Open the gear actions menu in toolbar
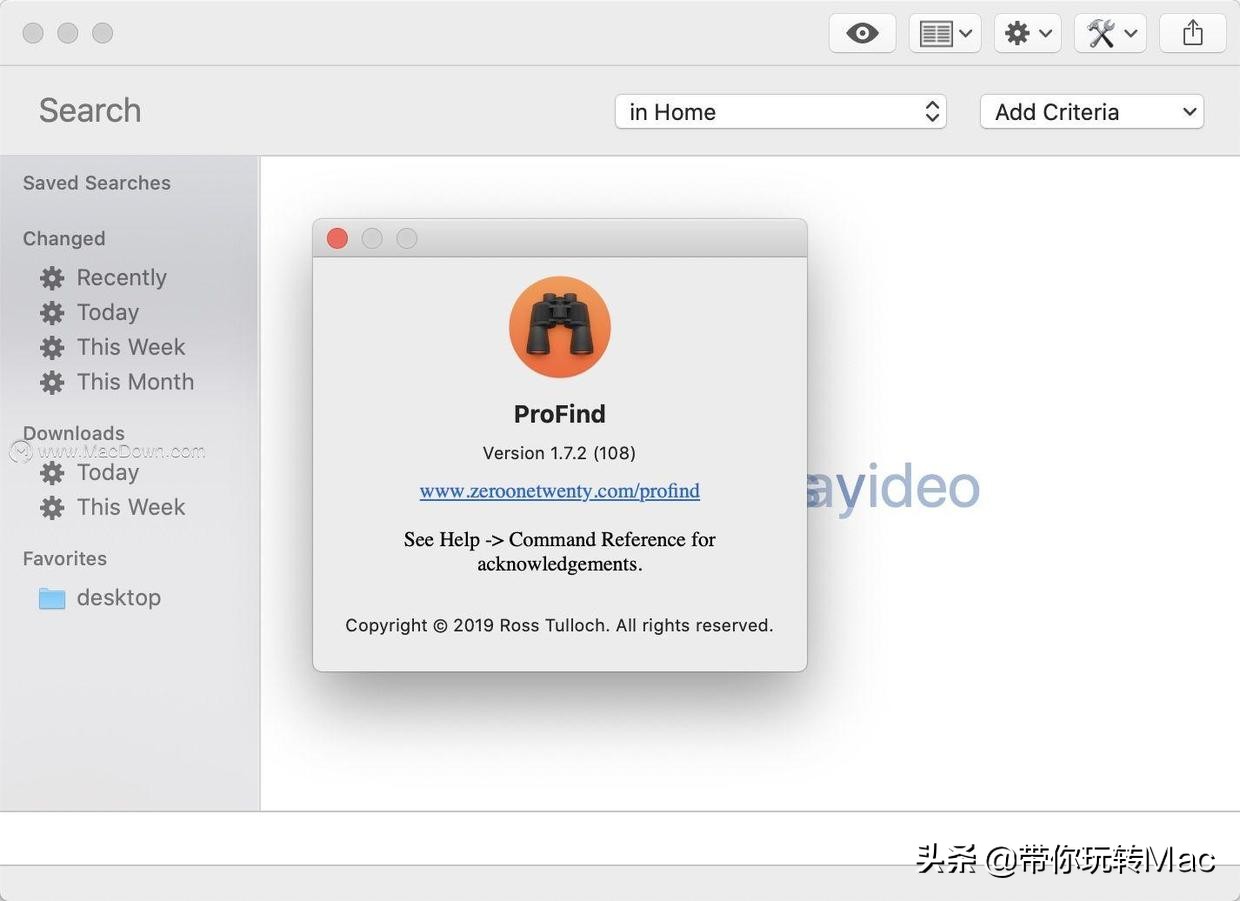This screenshot has width=1240, height=901. click(1028, 34)
